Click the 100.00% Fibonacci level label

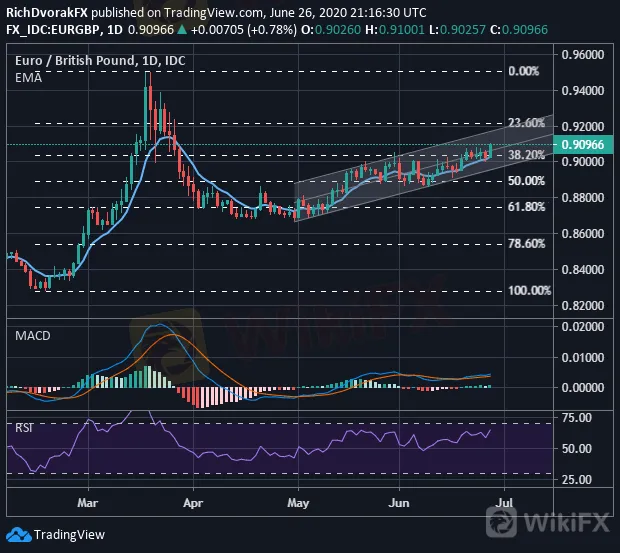[527, 290]
